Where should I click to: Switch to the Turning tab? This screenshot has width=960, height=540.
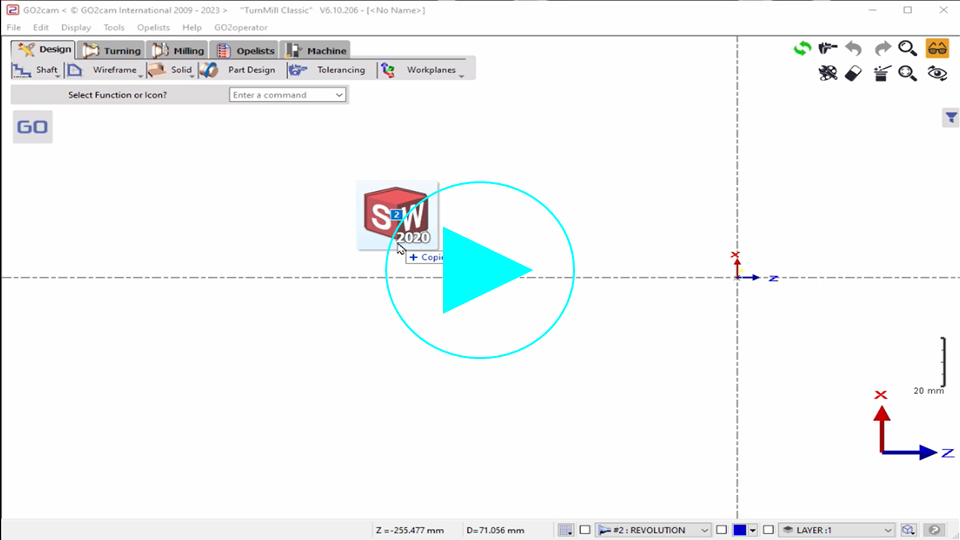112,50
